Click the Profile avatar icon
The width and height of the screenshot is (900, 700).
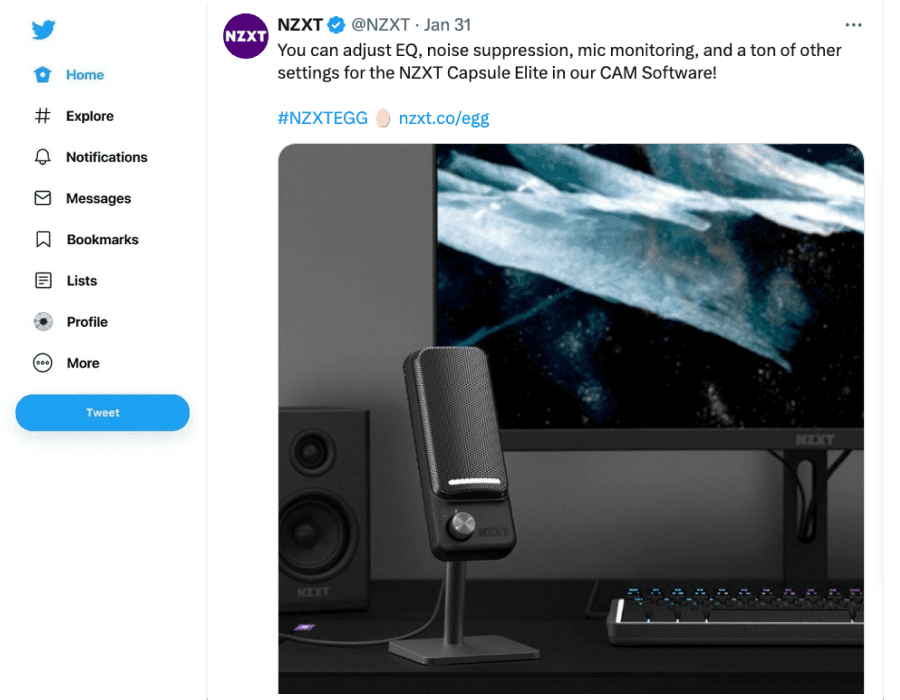coord(43,322)
